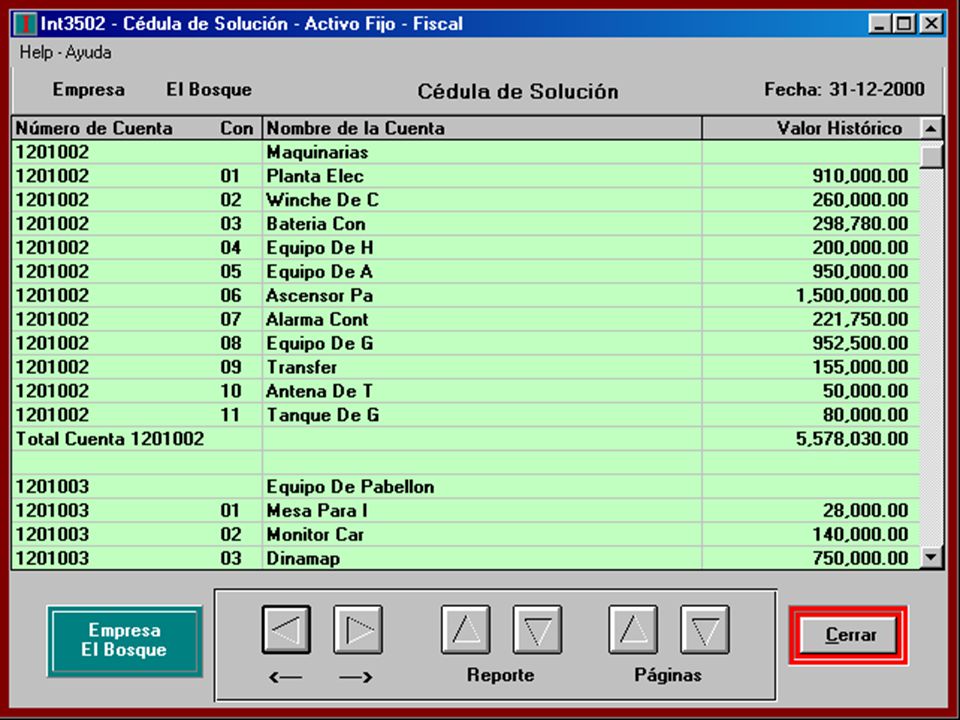Click the Fecha: 31-12-2000 label
Screen dimensions: 960x720
click(844, 89)
